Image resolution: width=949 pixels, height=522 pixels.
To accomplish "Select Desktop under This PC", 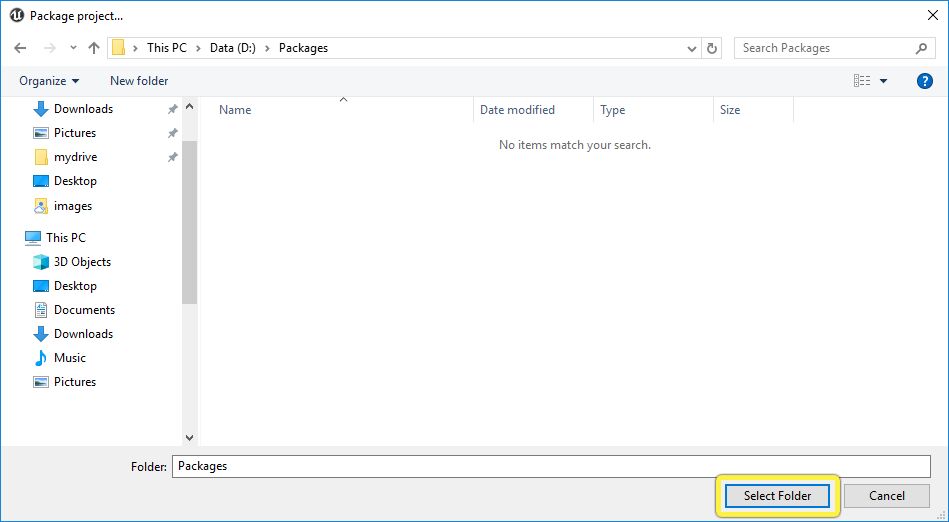I will (75, 286).
